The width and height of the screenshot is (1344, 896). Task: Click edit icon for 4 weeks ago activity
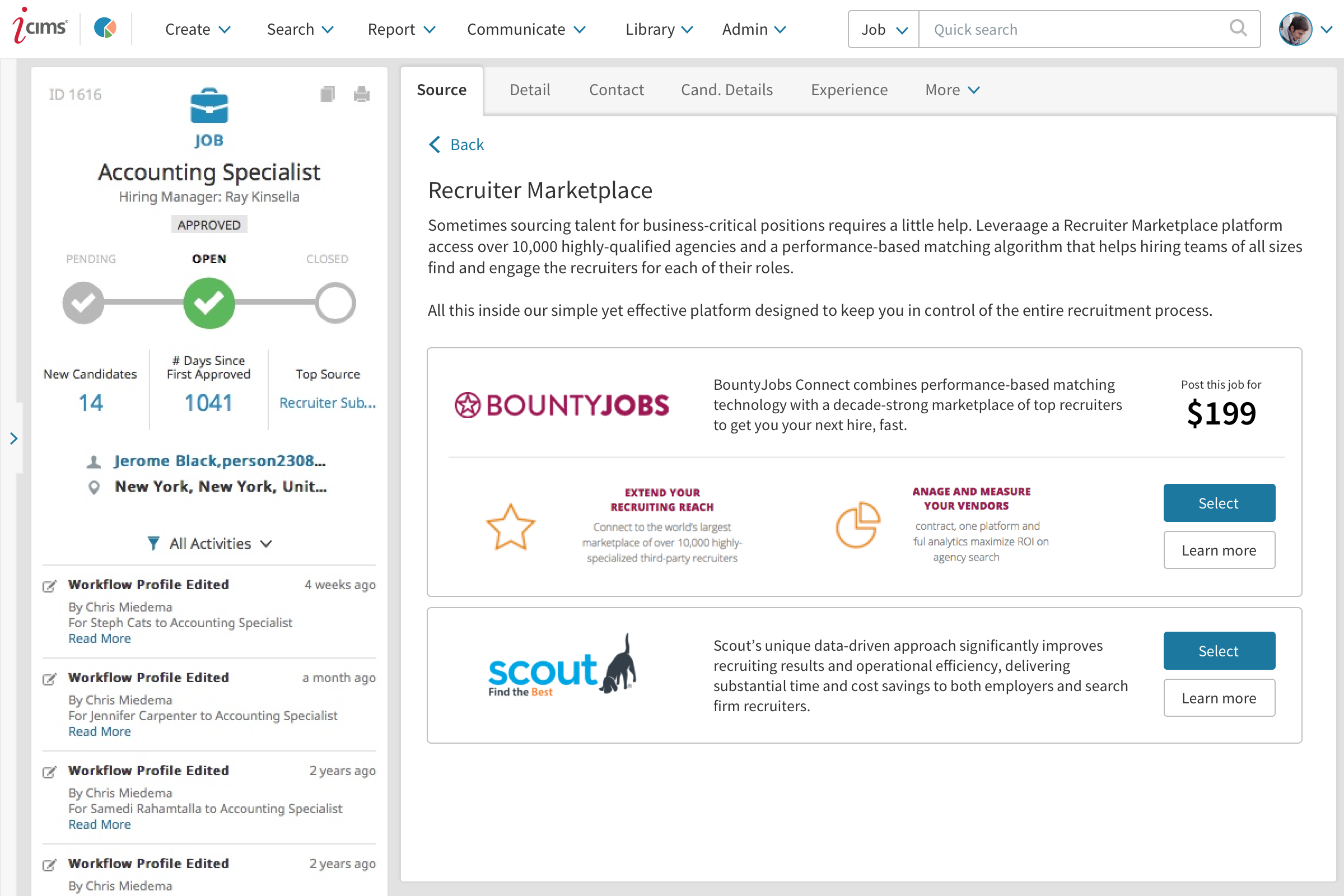(x=50, y=586)
